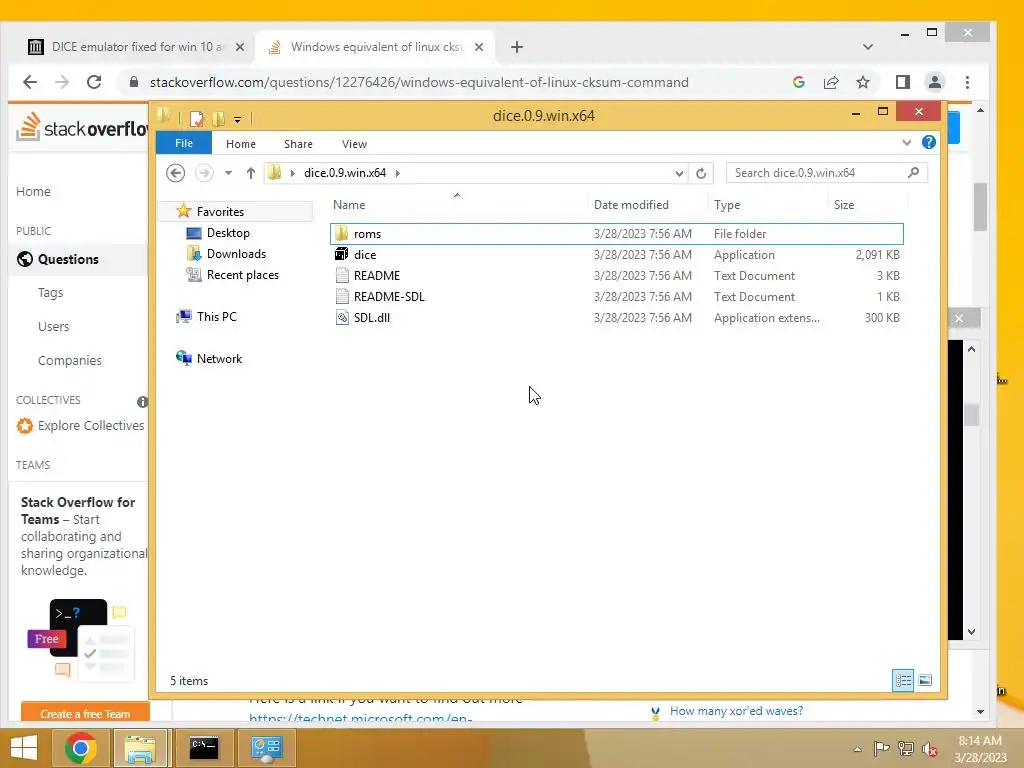Switch to Details view button

click(x=903, y=680)
